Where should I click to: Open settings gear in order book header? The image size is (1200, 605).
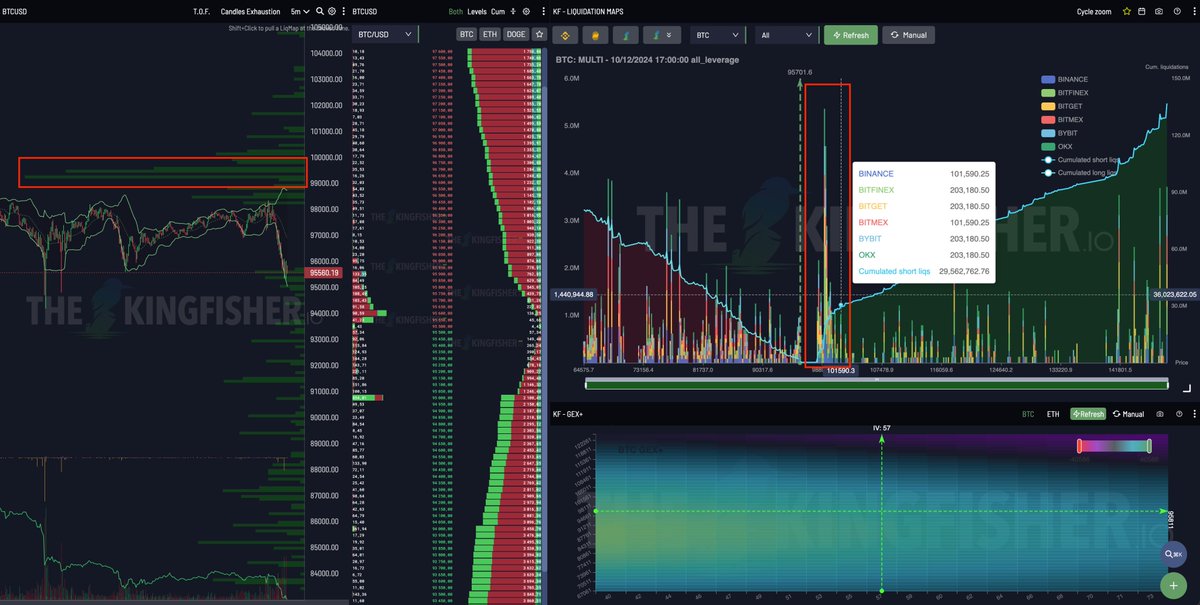point(527,11)
